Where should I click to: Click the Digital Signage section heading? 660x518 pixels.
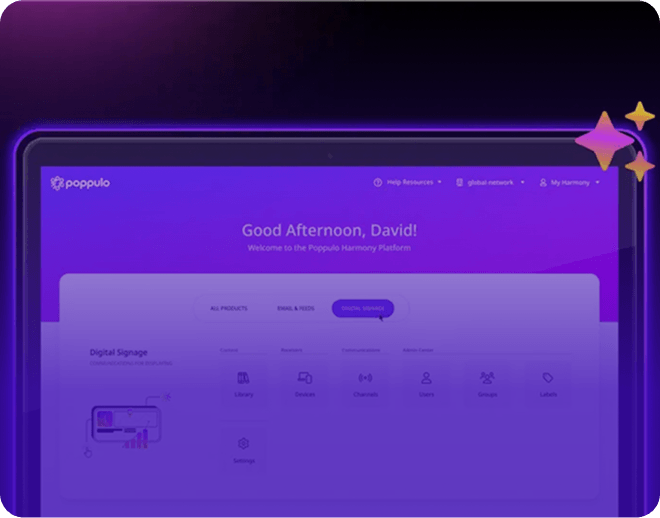point(118,352)
